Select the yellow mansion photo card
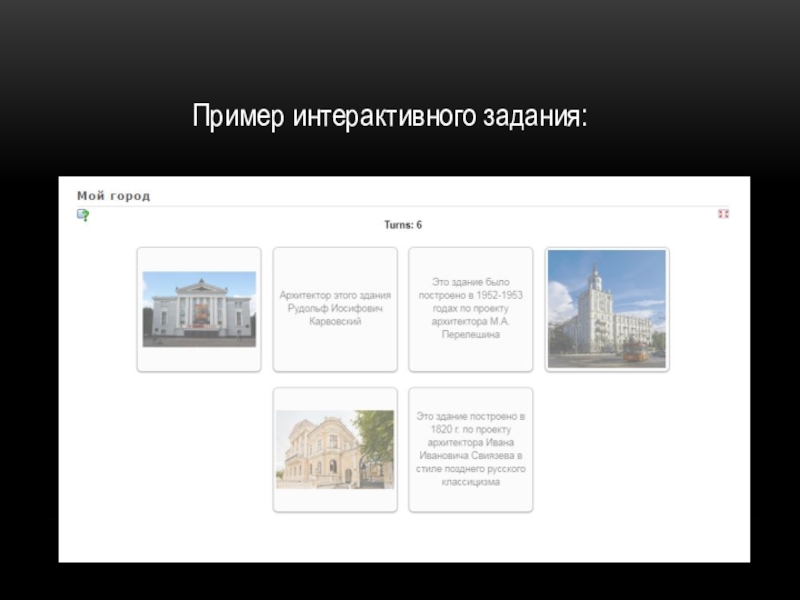This screenshot has height=600, width=800. tap(335, 449)
